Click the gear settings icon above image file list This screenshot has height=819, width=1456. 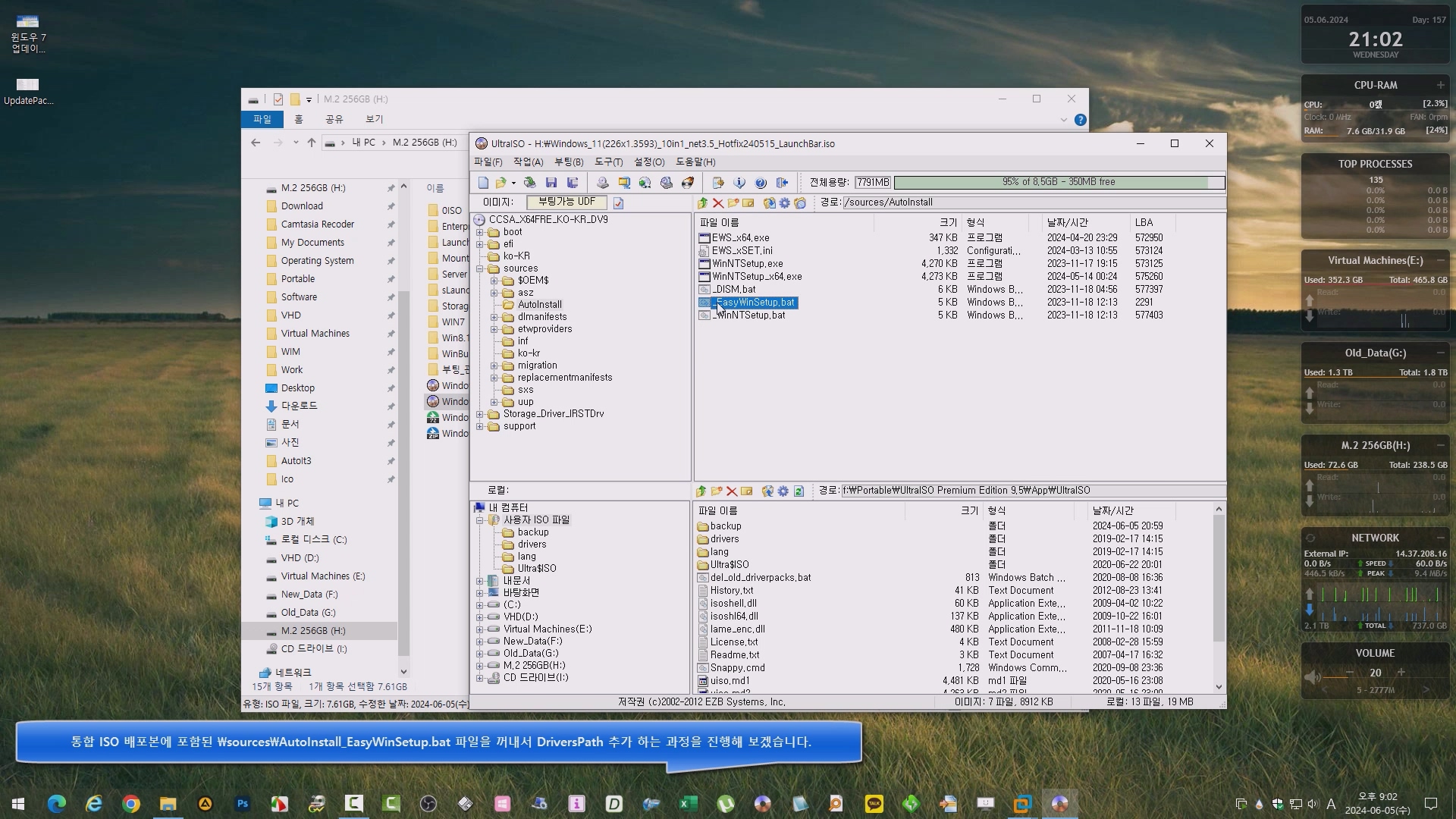pyautogui.click(x=784, y=203)
